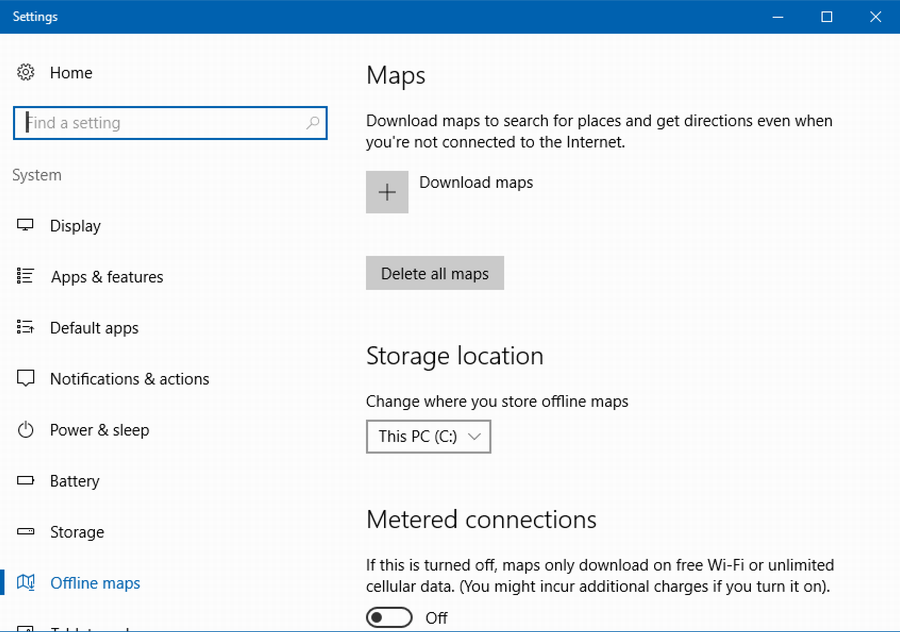Select the Display sidebar icon

26,225
